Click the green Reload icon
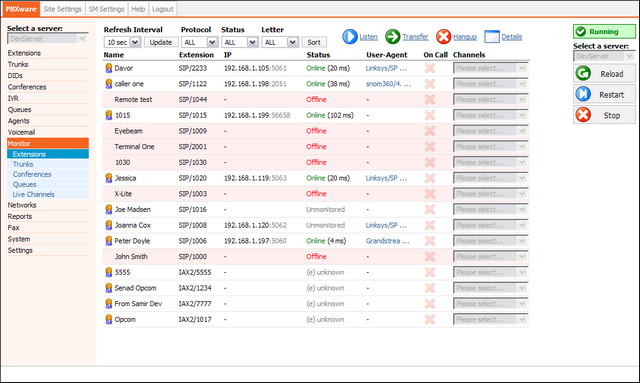This screenshot has width=640, height=383. click(x=583, y=73)
